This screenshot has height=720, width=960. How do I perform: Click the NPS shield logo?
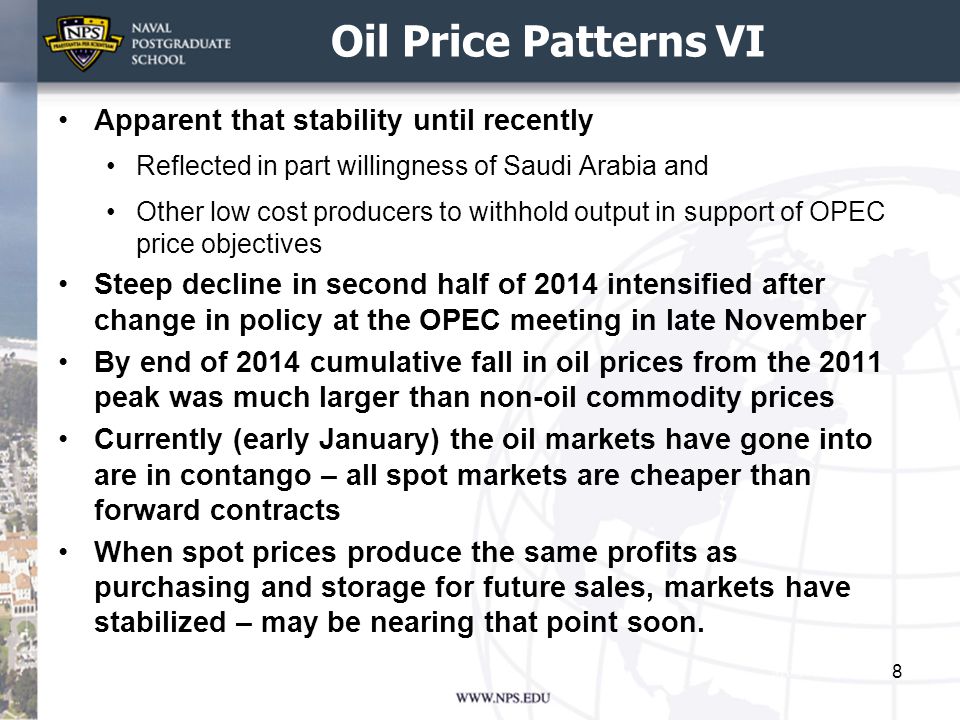pos(84,43)
